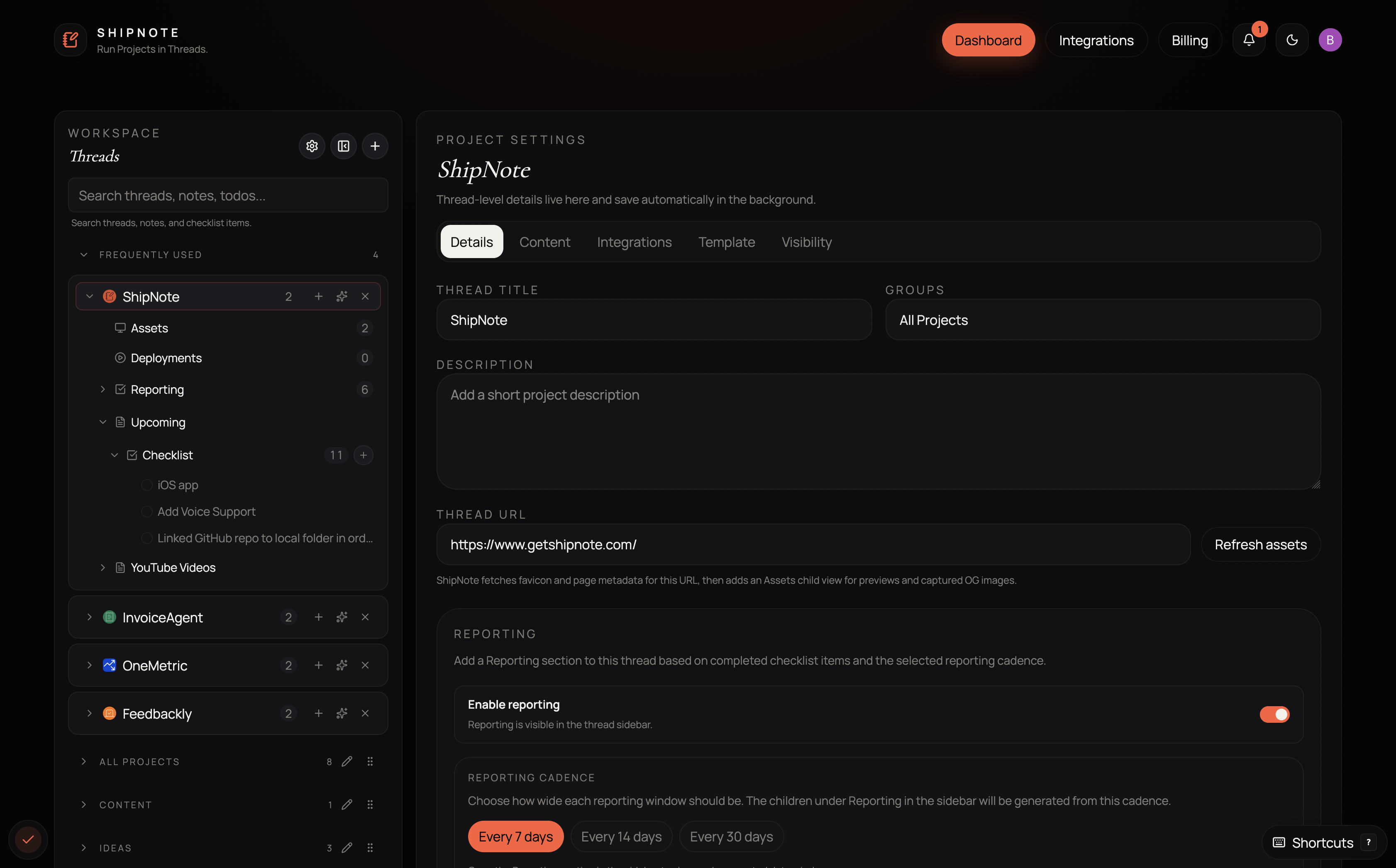Add item to InvoiceAgent thread

coord(319,617)
